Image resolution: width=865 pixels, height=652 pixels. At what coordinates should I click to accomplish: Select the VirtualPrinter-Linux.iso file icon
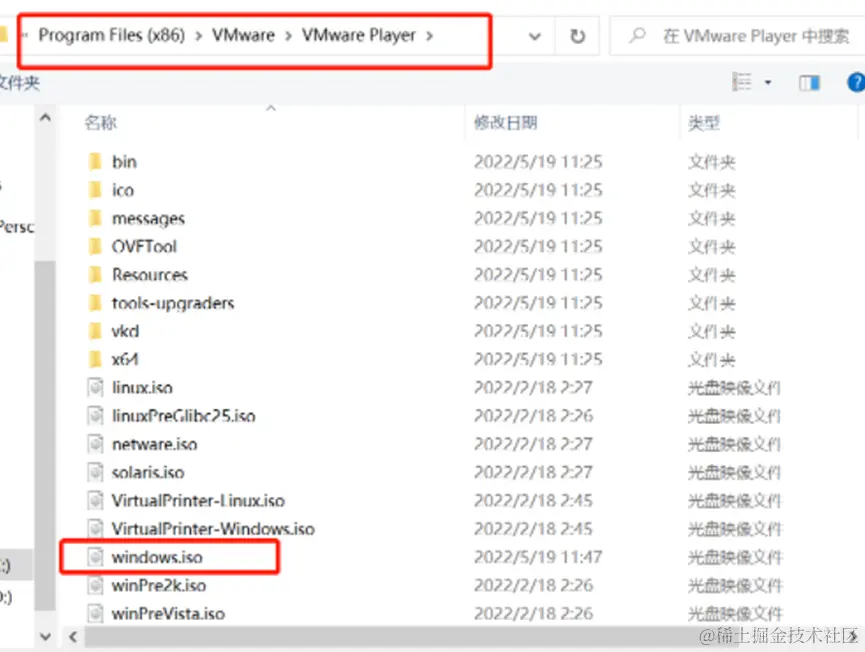[95, 500]
